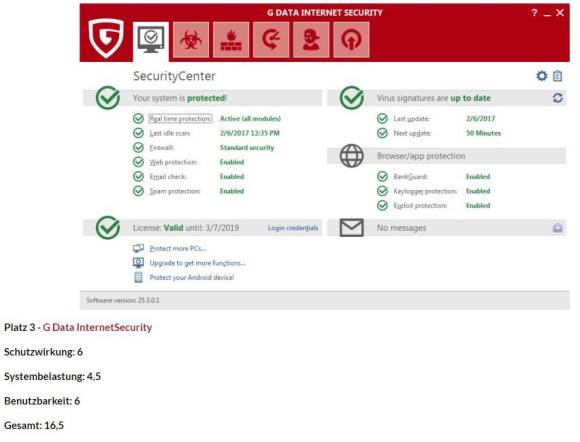Image resolution: width=580 pixels, height=442 pixels.
Task: Open the SecurityCenter monitor tab
Action: point(151,40)
